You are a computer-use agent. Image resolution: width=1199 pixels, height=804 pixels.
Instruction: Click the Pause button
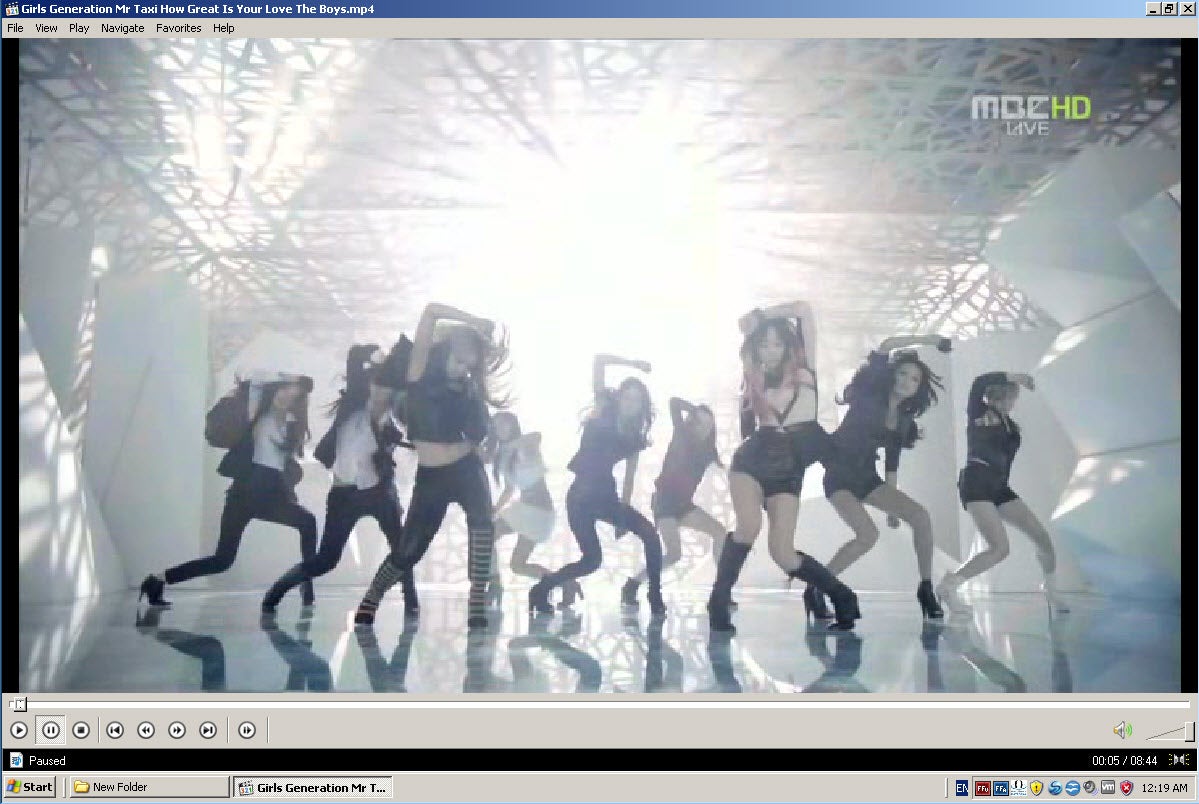[50, 730]
